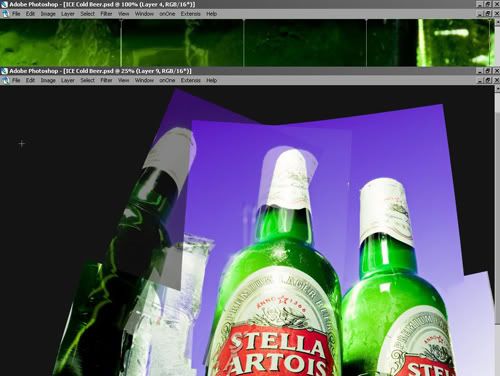
Task: Open Extensis menu in the 100% Layer 4 window
Action: (191, 14)
